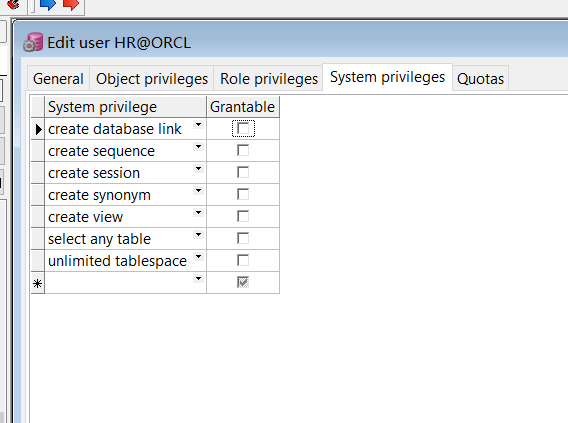Click the new row asterisk marker

pyautogui.click(x=38, y=283)
